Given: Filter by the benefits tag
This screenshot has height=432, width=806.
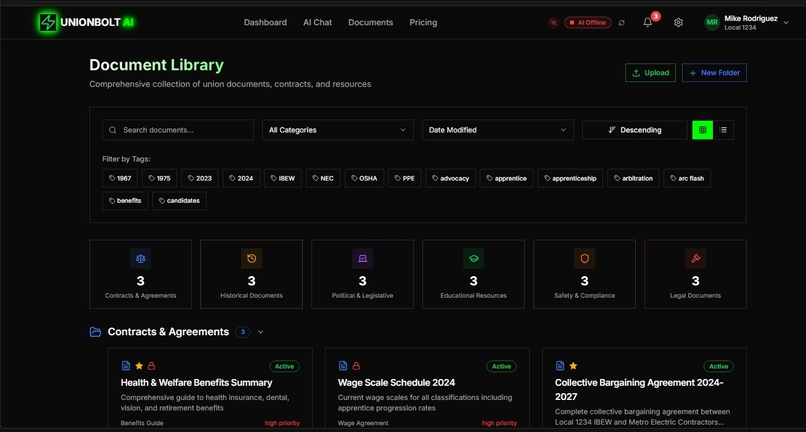Looking at the screenshot, I should point(125,201).
